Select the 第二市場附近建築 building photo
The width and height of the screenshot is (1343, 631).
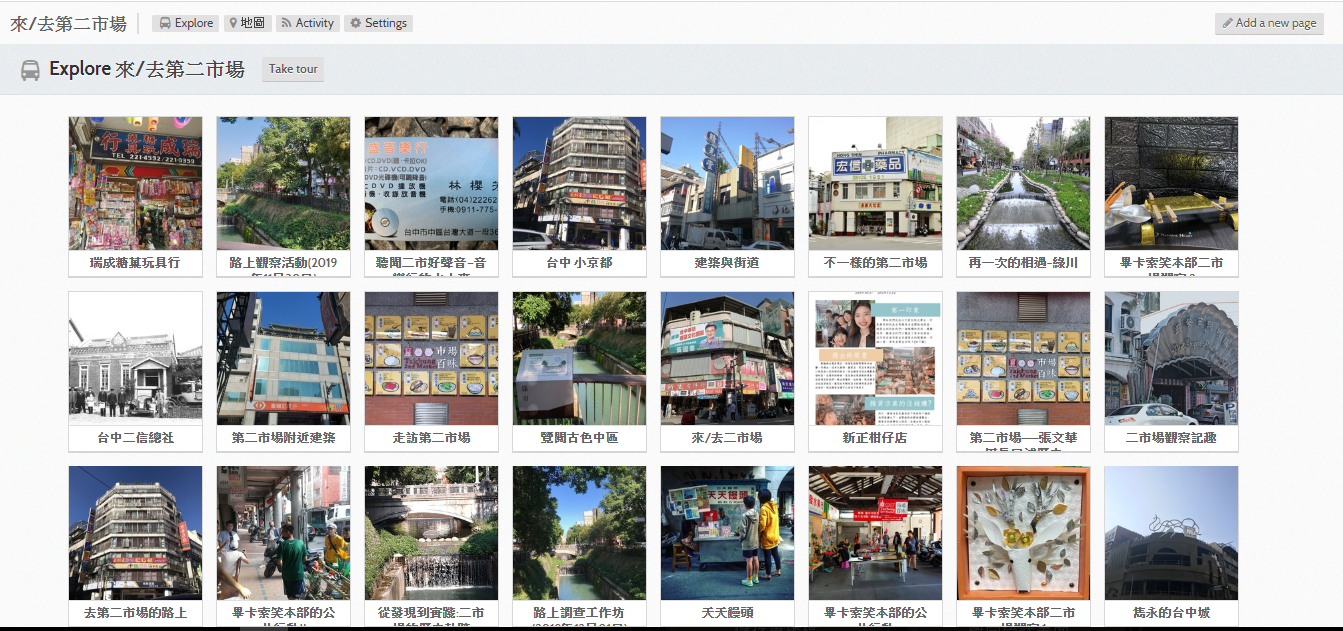(283, 358)
